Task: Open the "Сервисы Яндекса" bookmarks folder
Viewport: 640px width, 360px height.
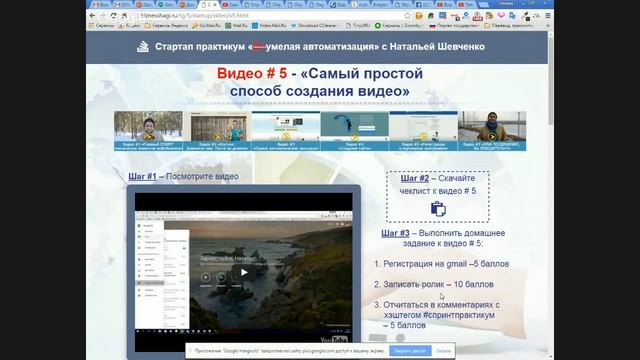Action: (x=167, y=25)
